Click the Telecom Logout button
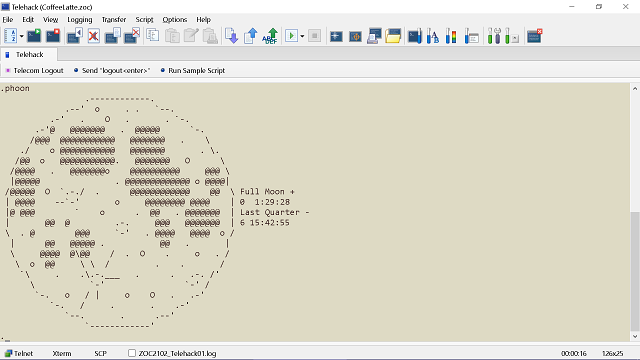 [x=34, y=71]
